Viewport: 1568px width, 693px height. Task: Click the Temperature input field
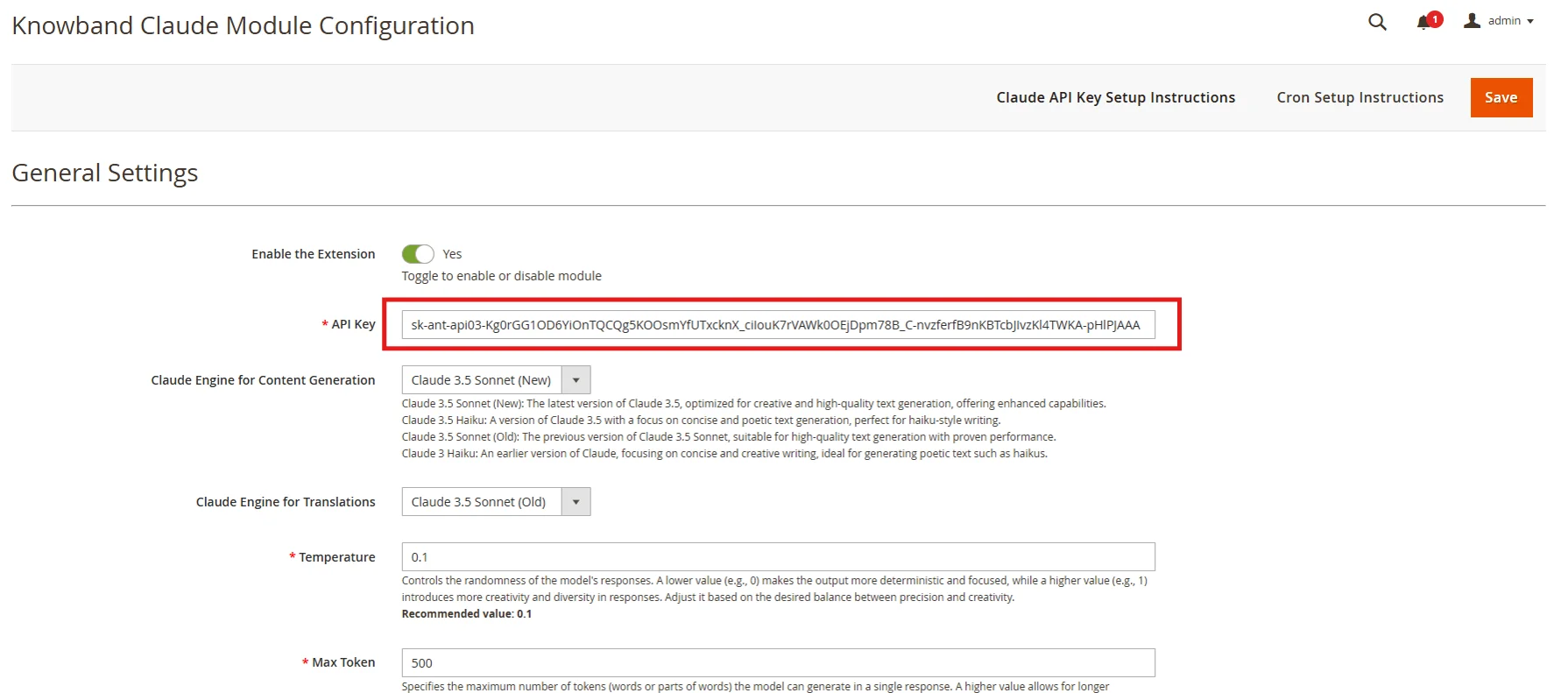coord(778,557)
